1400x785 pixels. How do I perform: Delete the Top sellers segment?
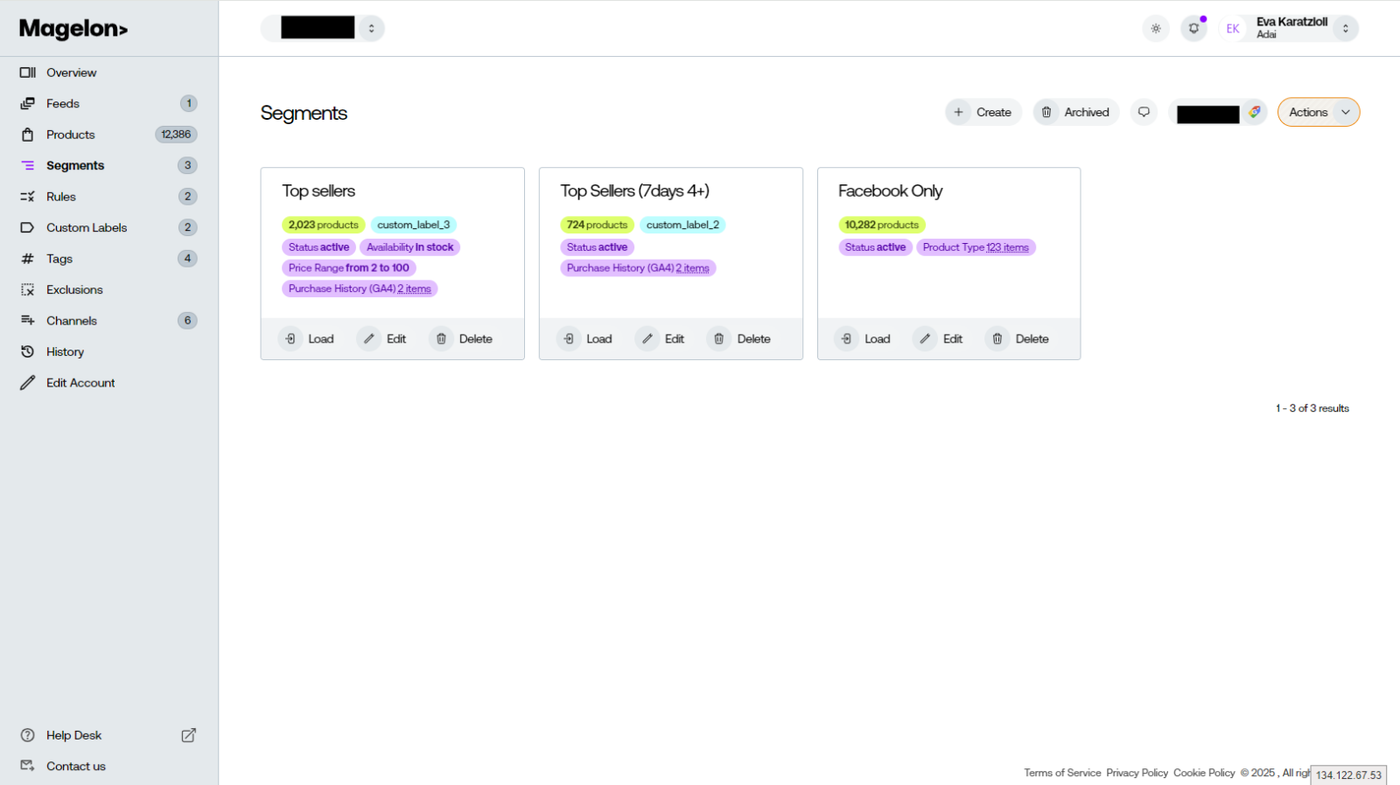(x=462, y=339)
